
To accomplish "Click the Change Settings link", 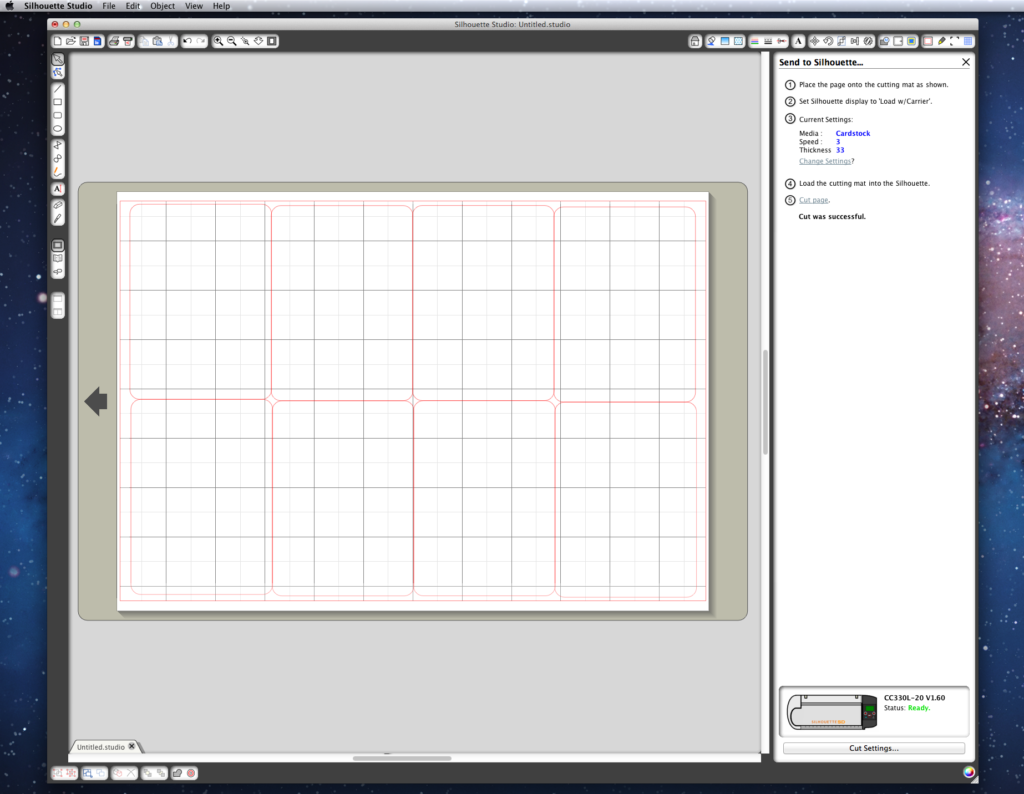I will click(824, 161).
